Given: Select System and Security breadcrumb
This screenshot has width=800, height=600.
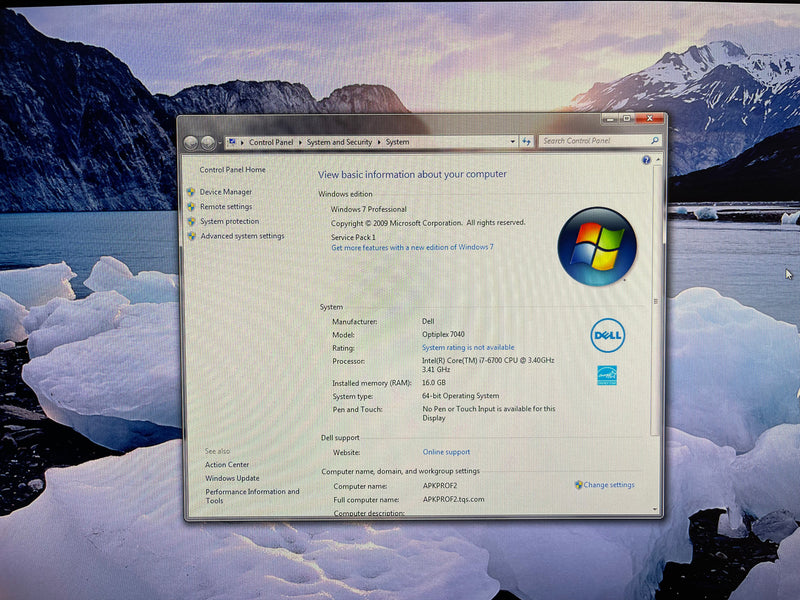Looking at the screenshot, I should pyautogui.click(x=339, y=142).
